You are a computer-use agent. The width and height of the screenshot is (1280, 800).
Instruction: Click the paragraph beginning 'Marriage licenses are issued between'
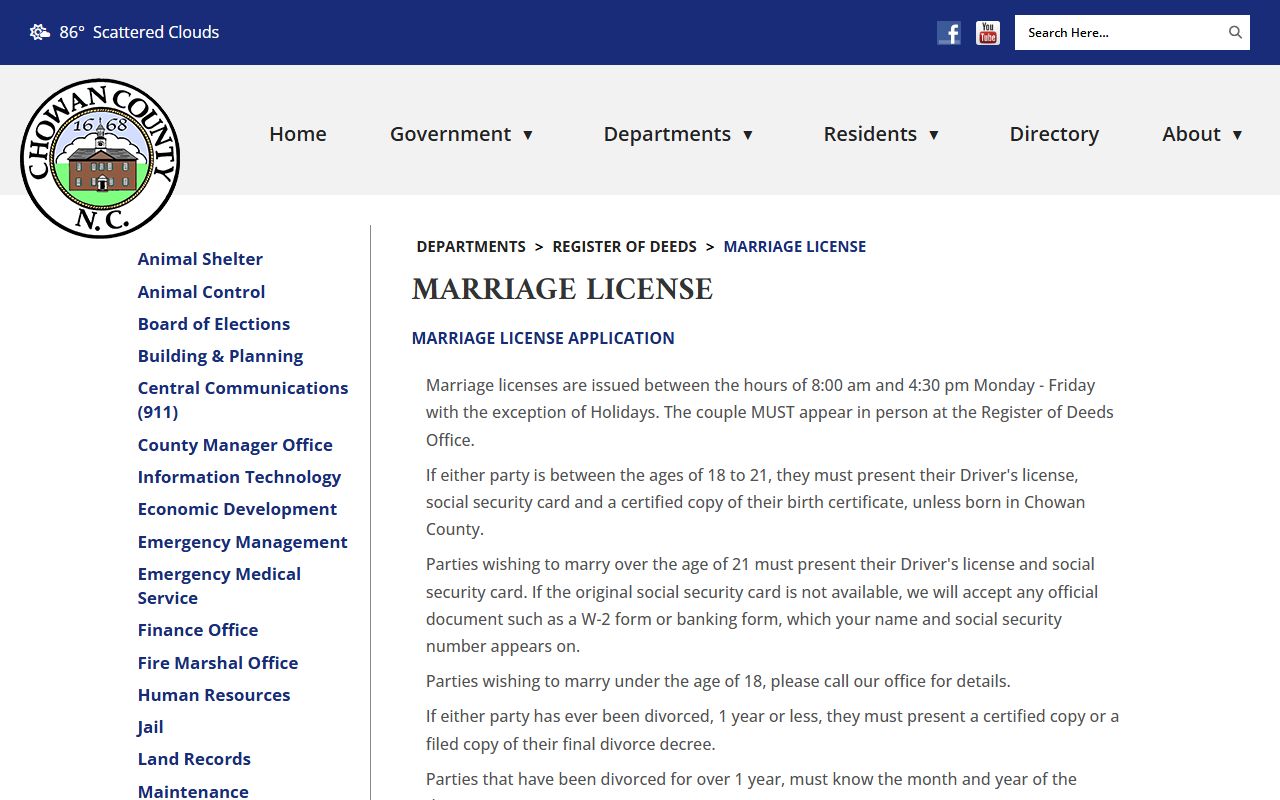(x=770, y=412)
